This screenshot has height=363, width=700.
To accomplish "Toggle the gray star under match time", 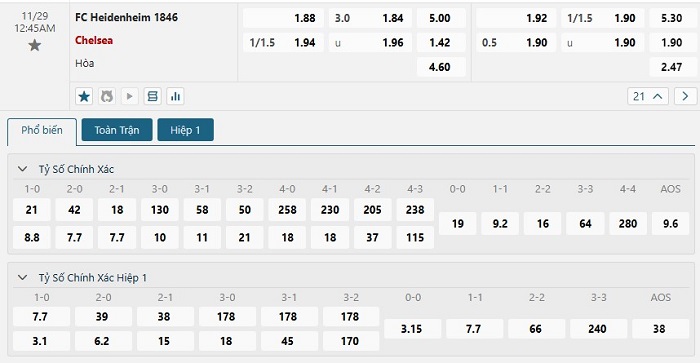I will tap(34, 45).
